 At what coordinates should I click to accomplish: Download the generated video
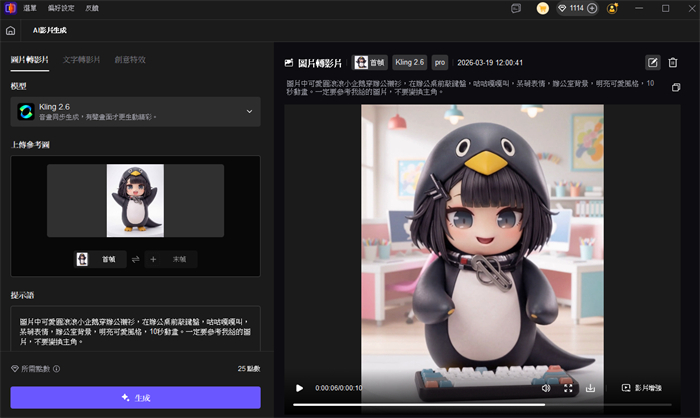point(590,388)
